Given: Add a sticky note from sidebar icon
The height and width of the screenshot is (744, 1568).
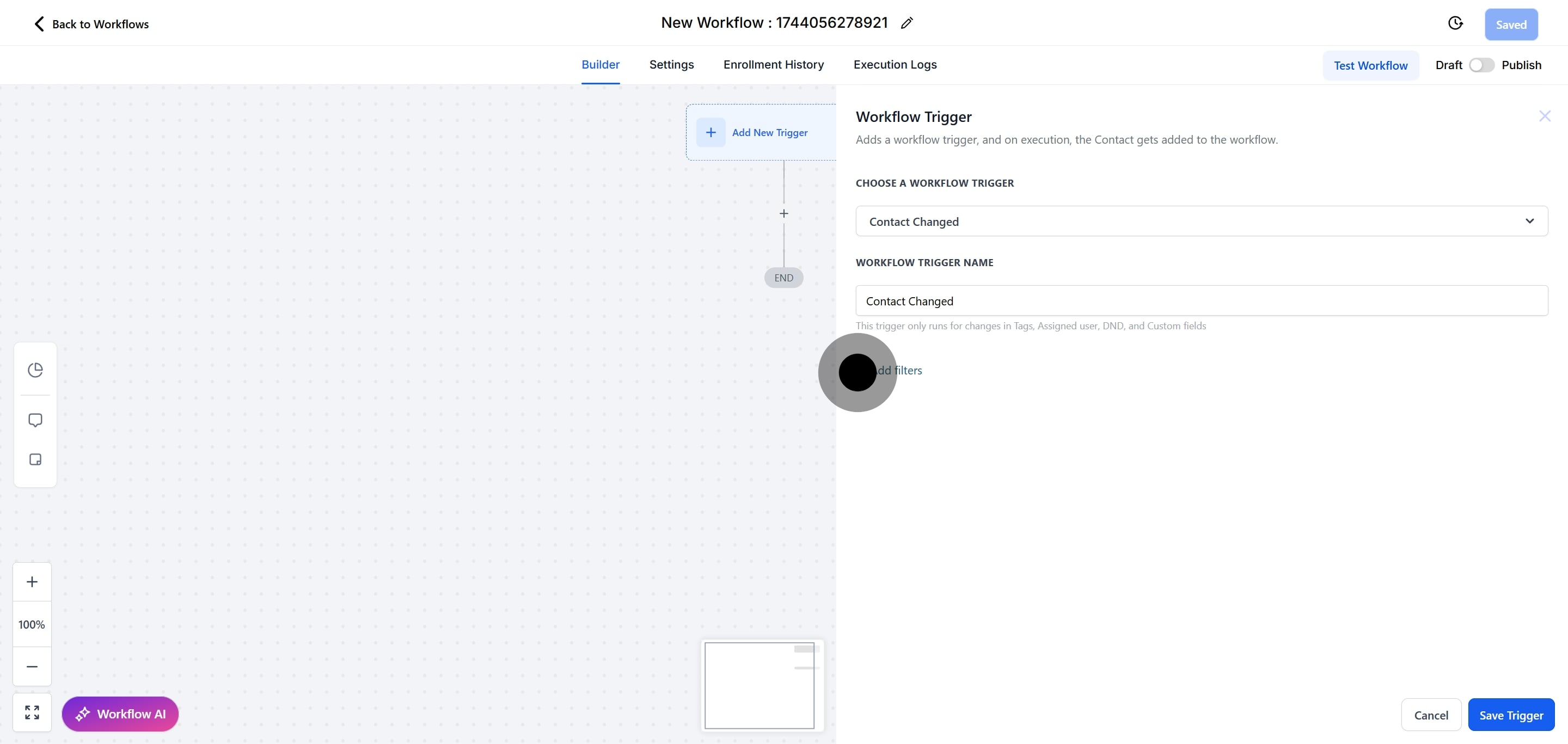Looking at the screenshot, I should [x=35, y=459].
